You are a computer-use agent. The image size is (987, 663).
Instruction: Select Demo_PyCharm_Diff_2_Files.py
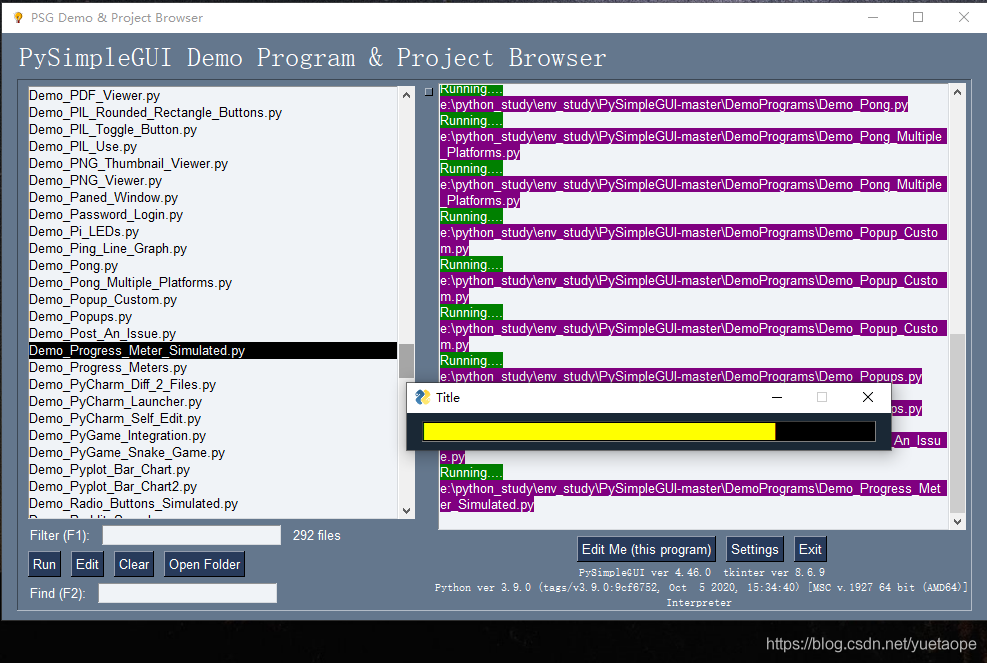[x=213, y=385]
